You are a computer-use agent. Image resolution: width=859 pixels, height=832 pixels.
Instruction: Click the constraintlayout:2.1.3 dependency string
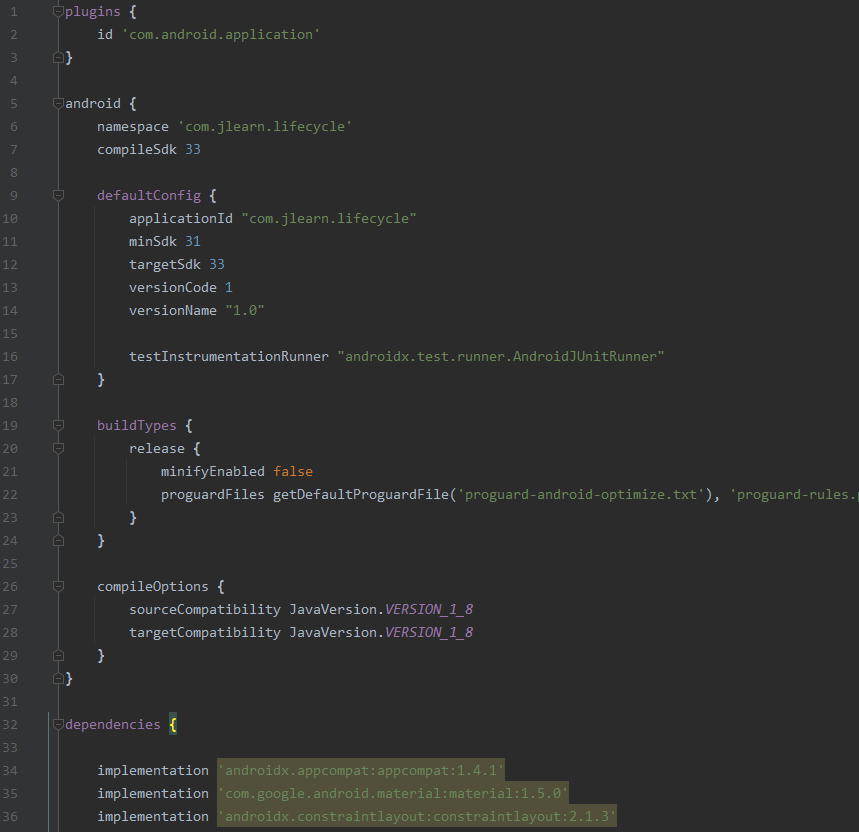(417, 817)
